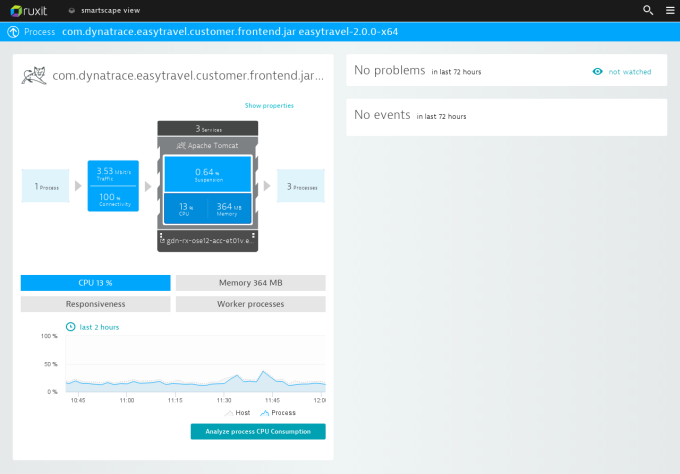Click the up-arrow Process navigation icon

(13, 32)
